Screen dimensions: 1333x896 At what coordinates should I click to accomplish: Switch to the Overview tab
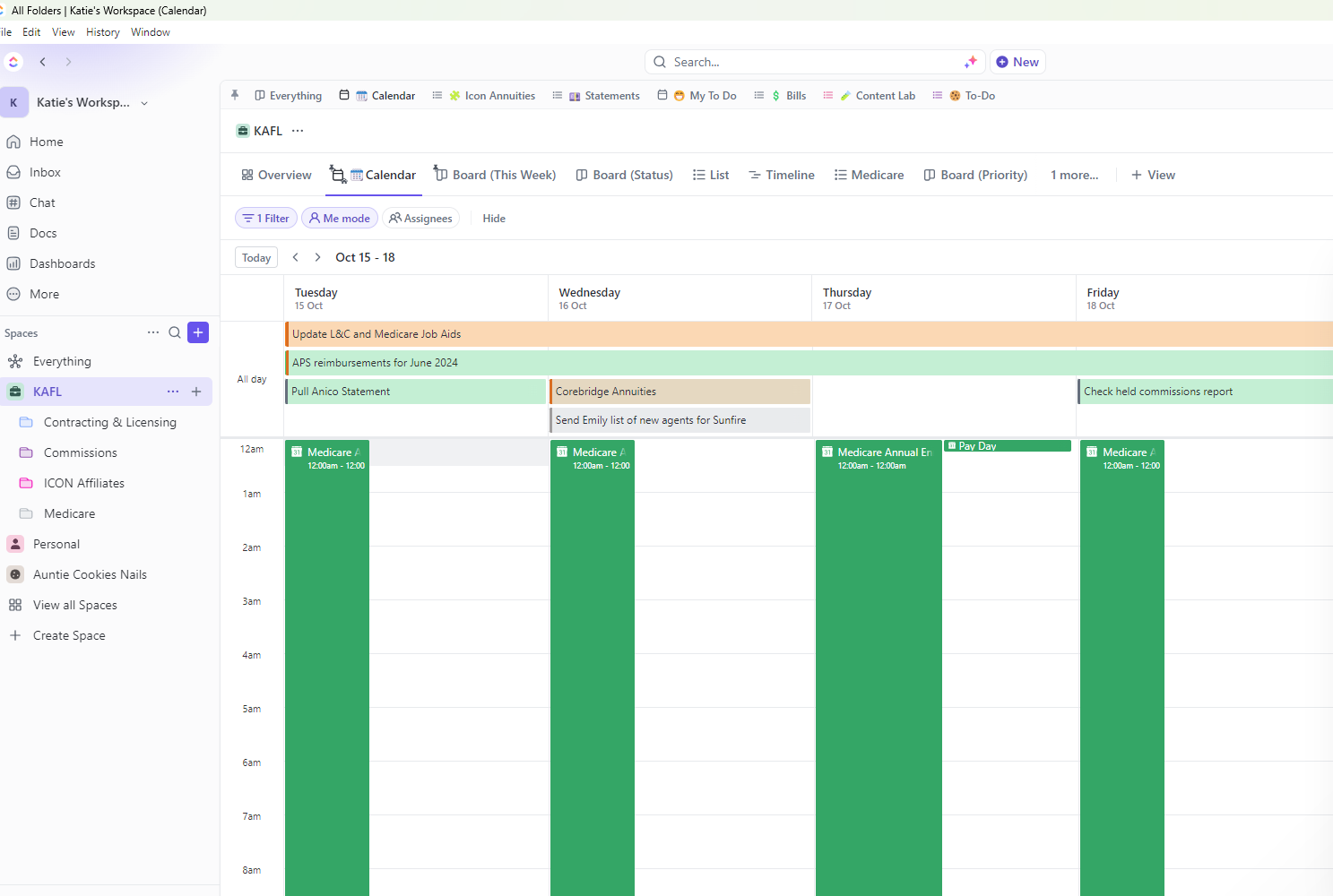[x=276, y=175]
